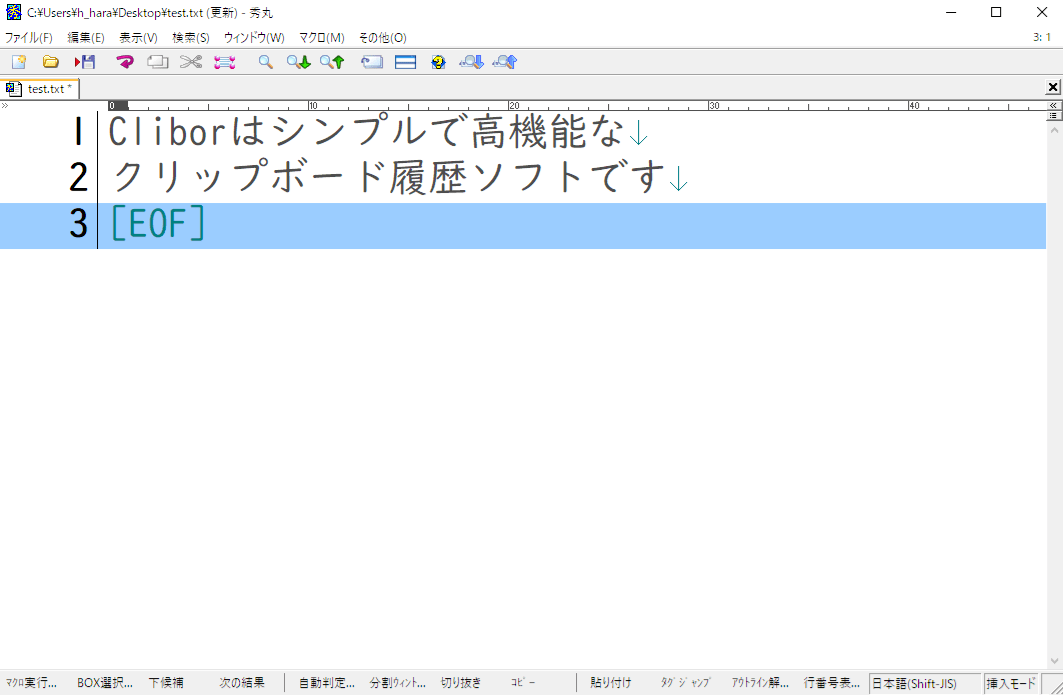1063x695 pixels.
Task: Click 次の結果 function key button
Action: 242,683
